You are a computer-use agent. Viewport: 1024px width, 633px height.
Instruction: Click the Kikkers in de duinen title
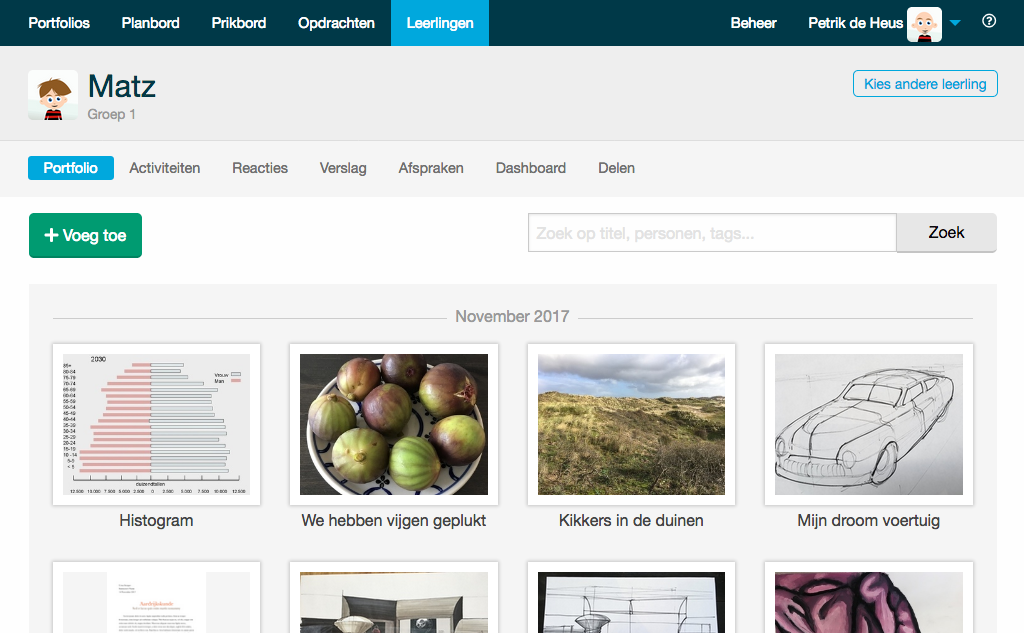click(631, 521)
